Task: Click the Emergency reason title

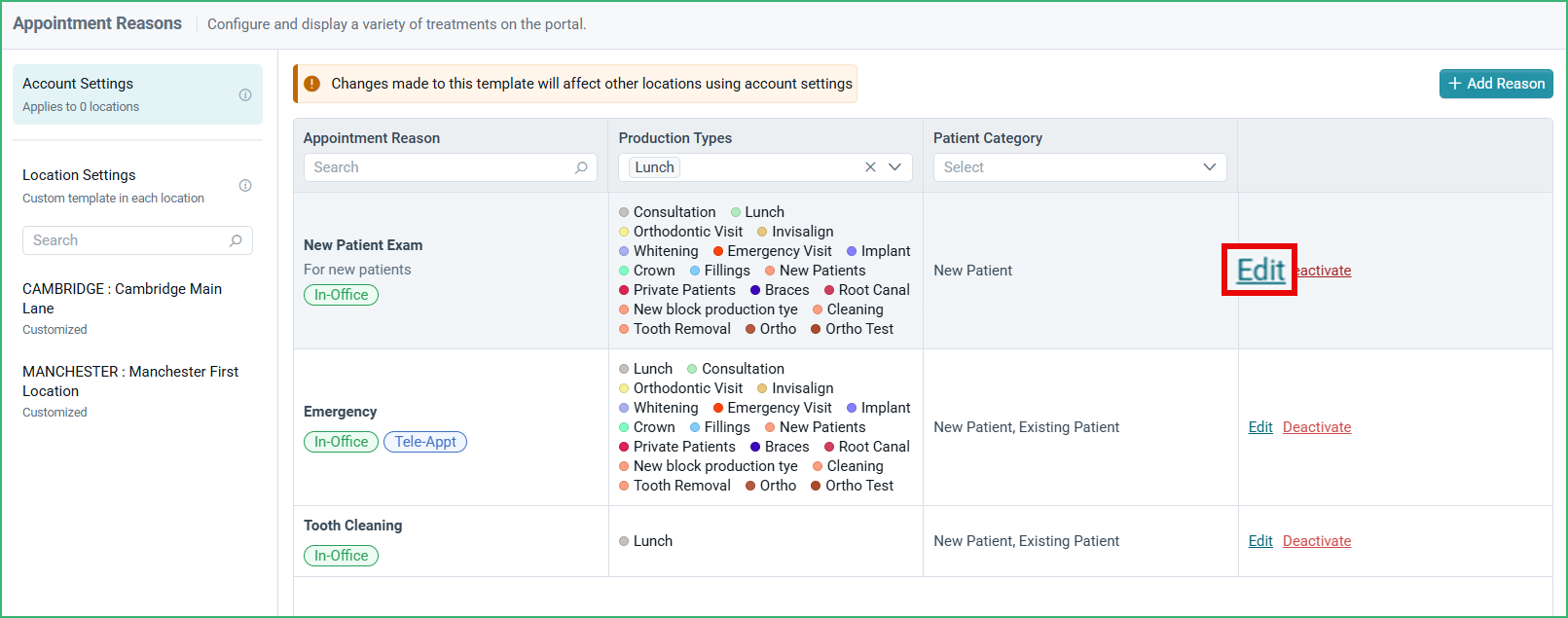Action: 340,412
